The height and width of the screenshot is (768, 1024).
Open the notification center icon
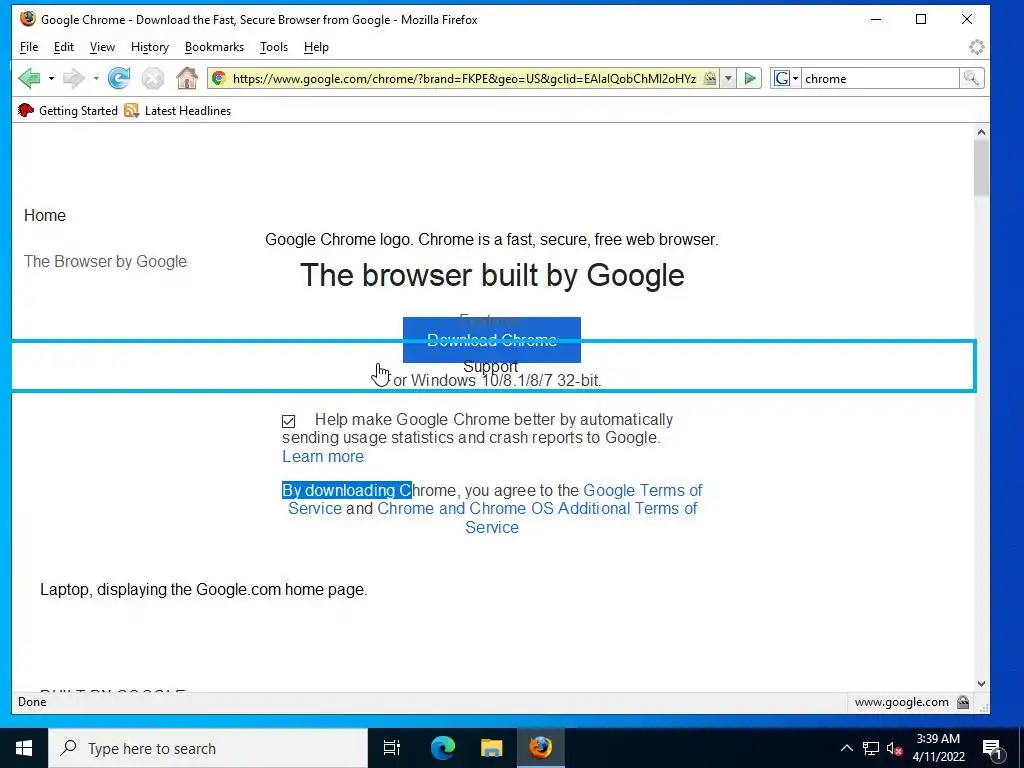pyautogui.click(x=991, y=748)
